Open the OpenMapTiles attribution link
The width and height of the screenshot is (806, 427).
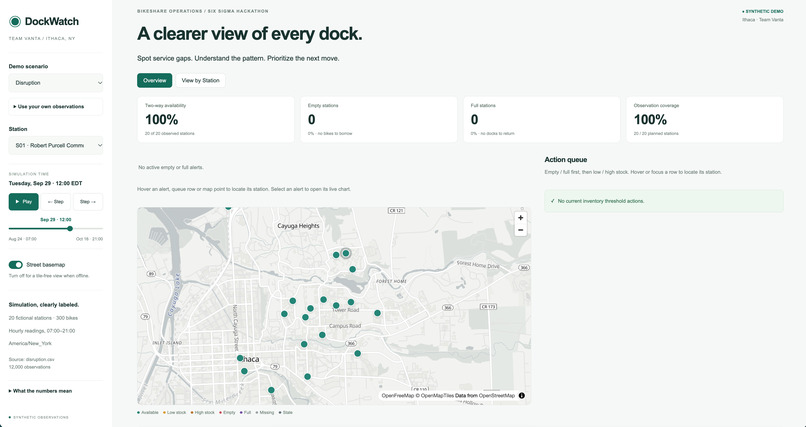(437, 396)
